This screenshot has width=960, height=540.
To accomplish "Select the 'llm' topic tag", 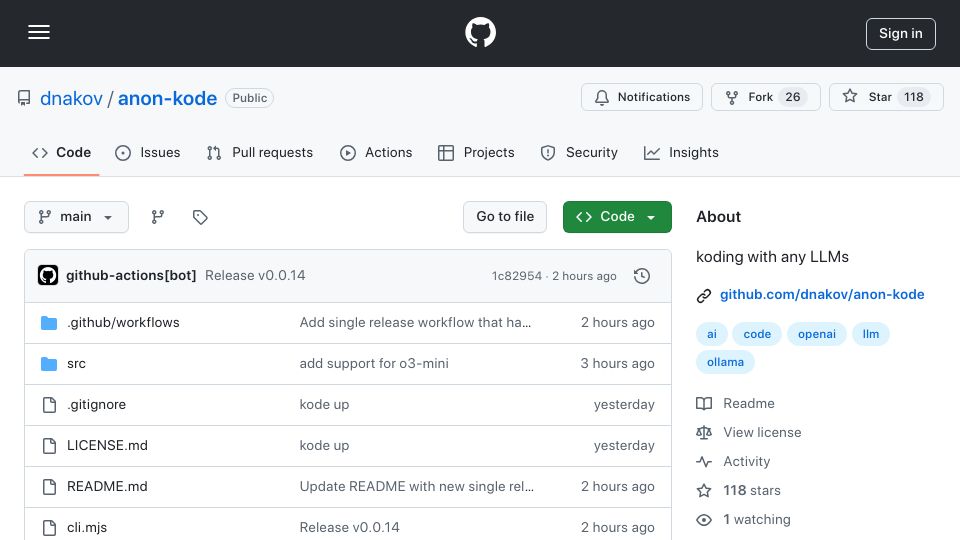I will point(870,334).
